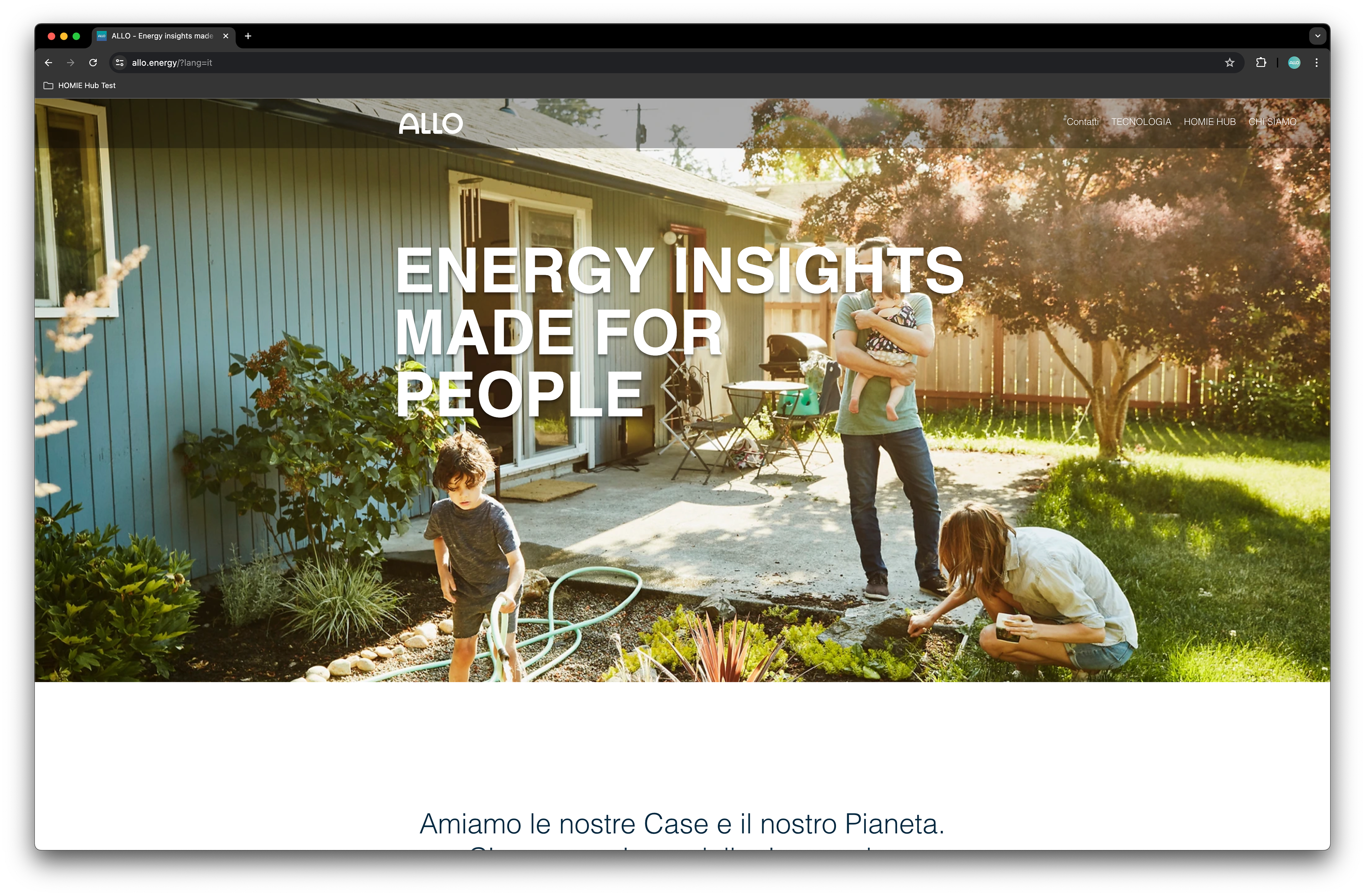Image resolution: width=1365 pixels, height=896 pixels.
Task: Click the ALLO logo in header
Action: click(x=431, y=123)
